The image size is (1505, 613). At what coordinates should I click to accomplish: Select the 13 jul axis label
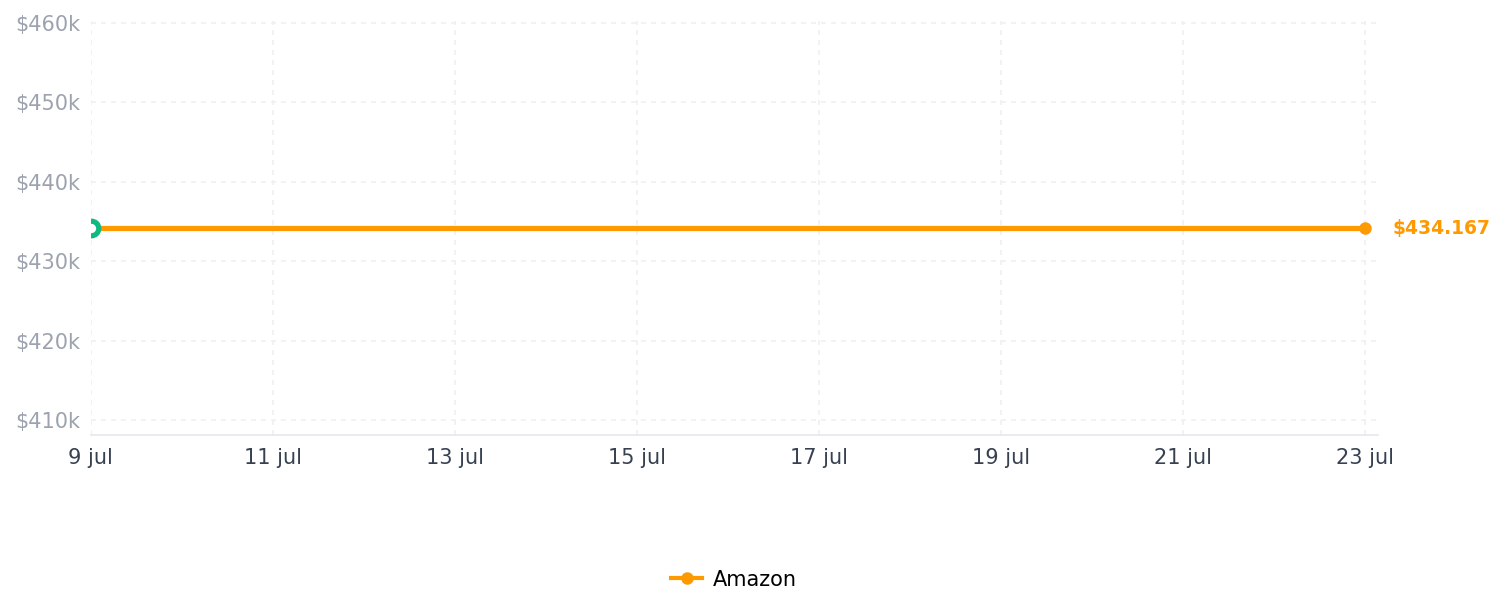click(455, 457)
